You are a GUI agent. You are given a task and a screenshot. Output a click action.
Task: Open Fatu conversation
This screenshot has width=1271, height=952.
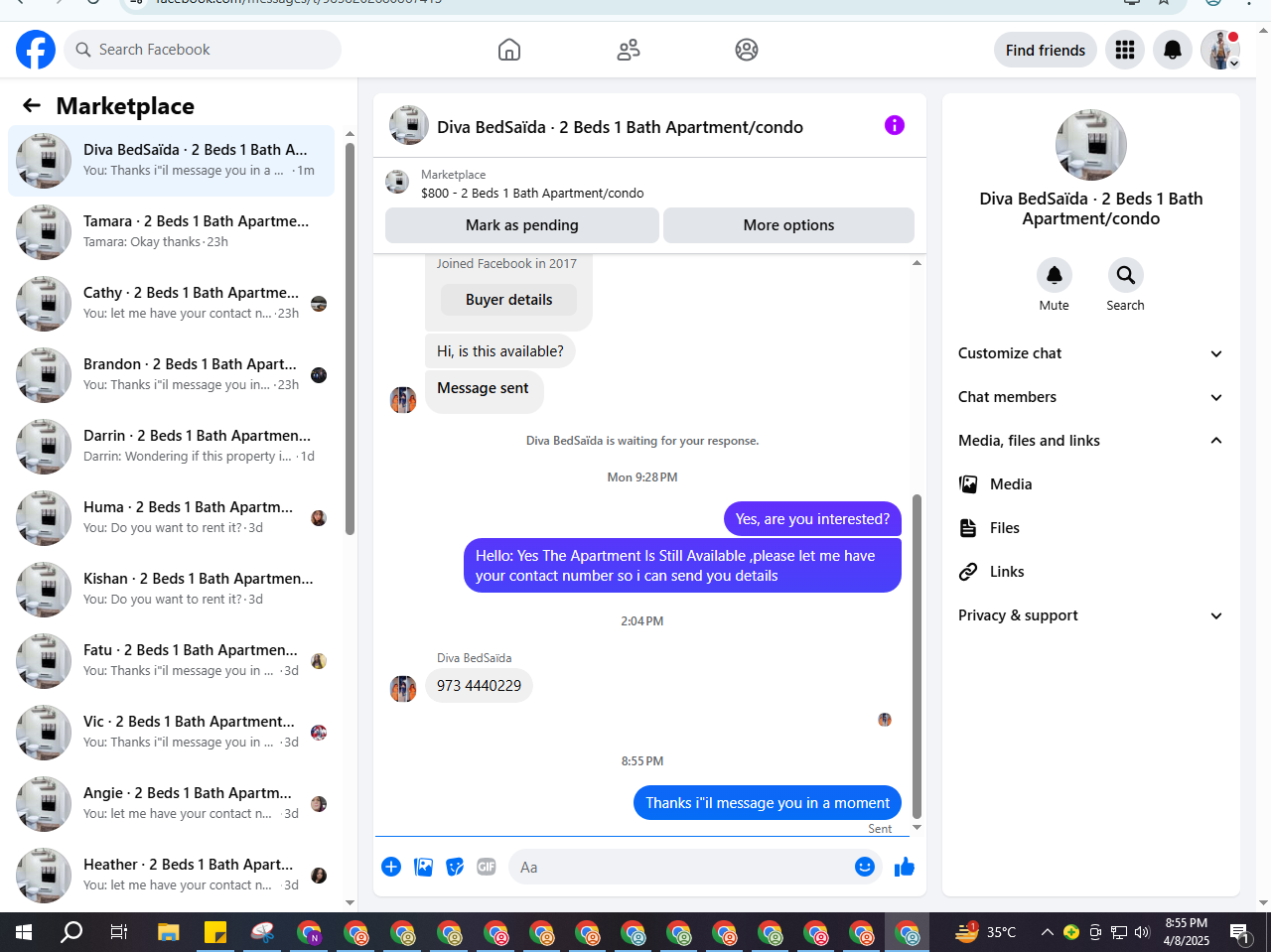coord(171,661)
